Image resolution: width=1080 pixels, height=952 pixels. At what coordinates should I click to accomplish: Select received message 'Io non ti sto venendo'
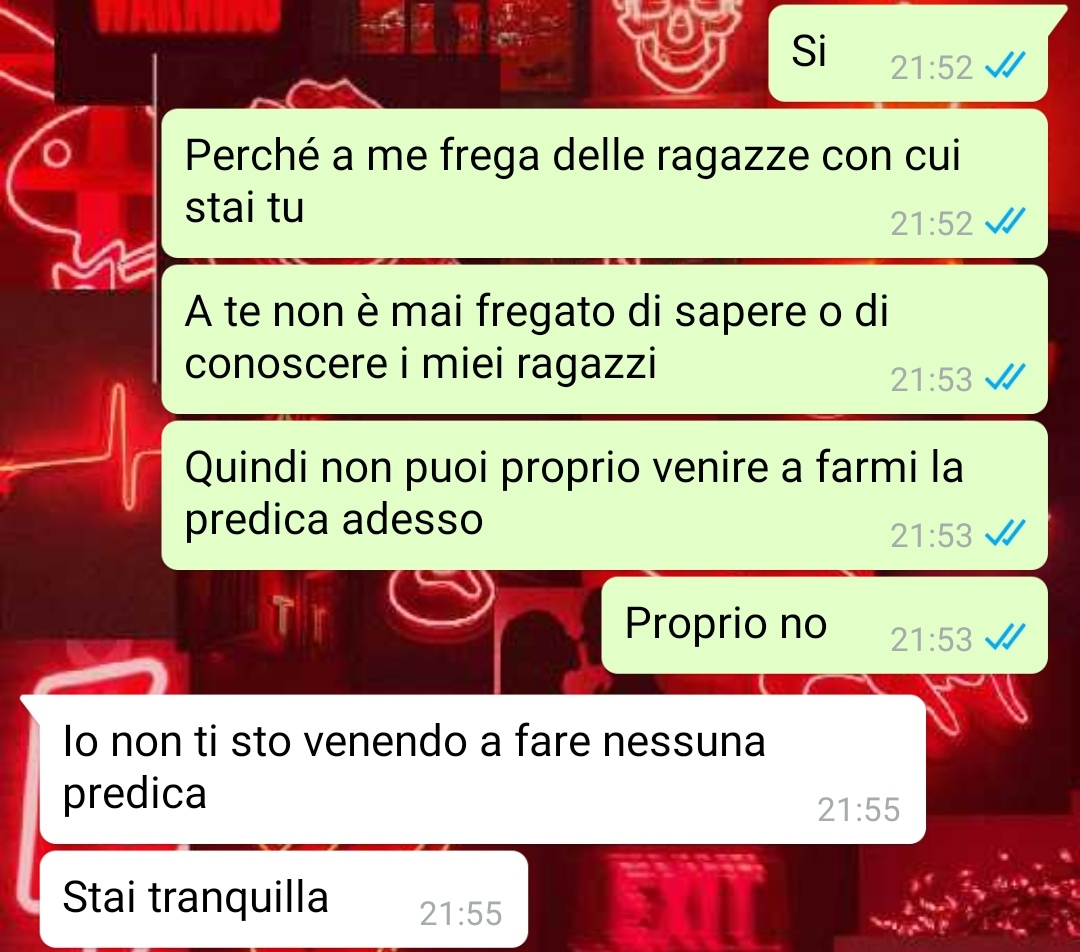[x=482, y=769]
